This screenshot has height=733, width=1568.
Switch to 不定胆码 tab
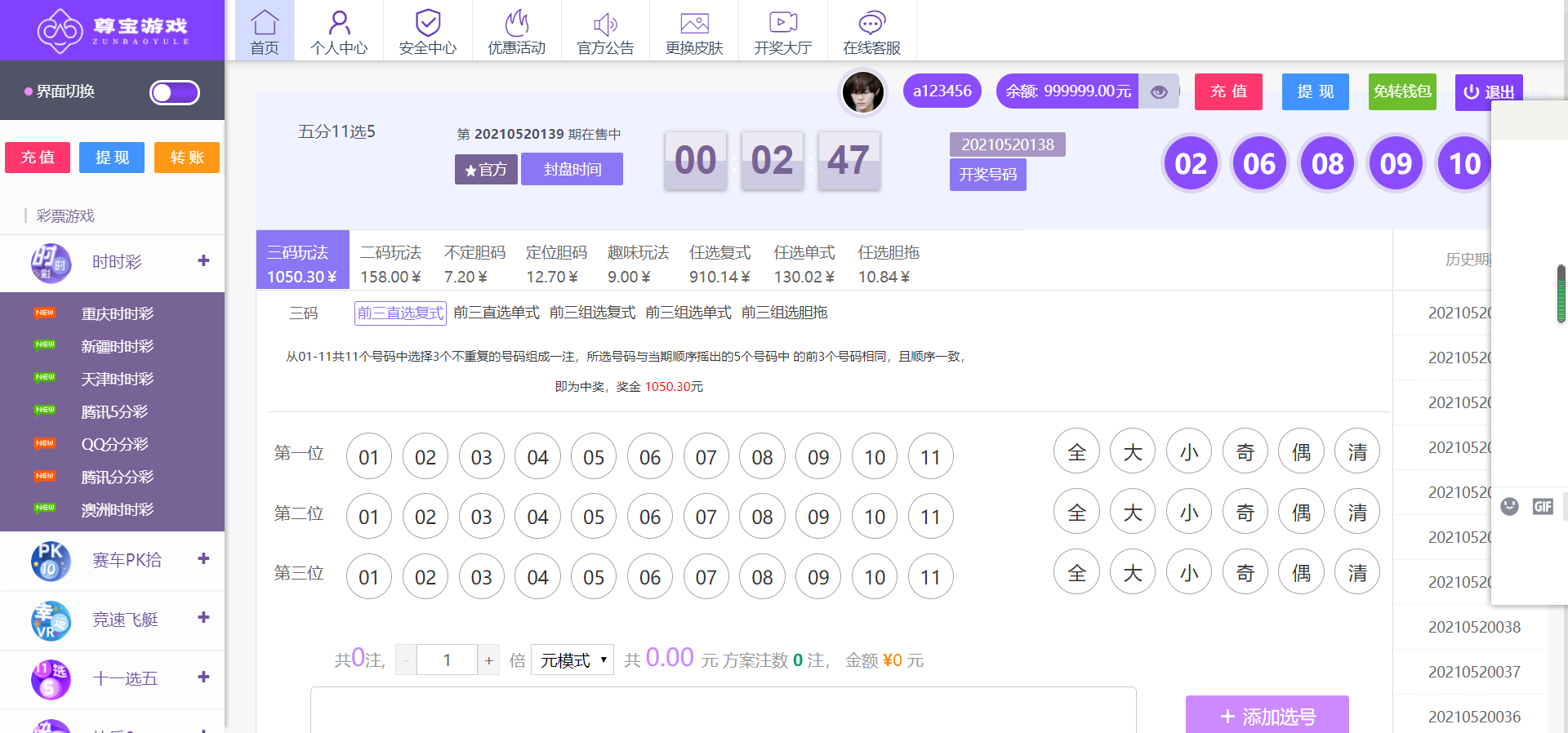[x=474, y=264]
